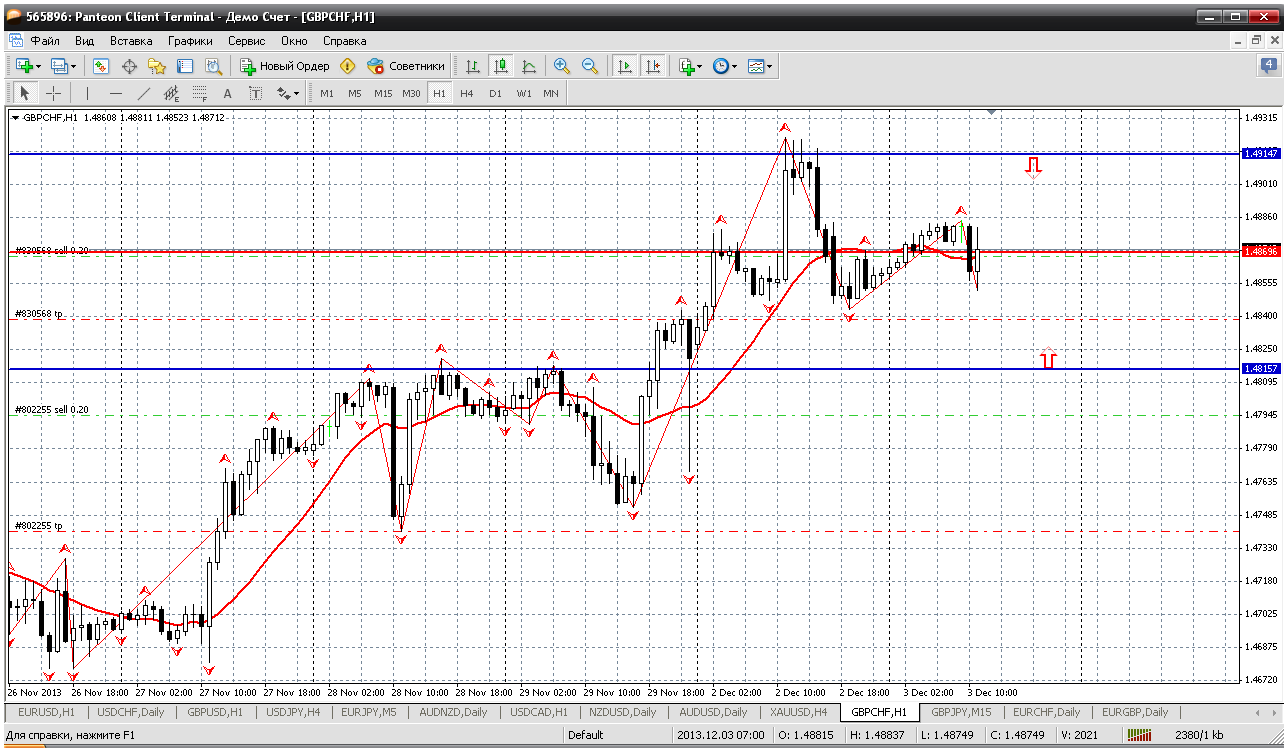Click the Zoom In magnifier icon
Viewport: 1288px width, 748px height.
[x=562, y=66]
